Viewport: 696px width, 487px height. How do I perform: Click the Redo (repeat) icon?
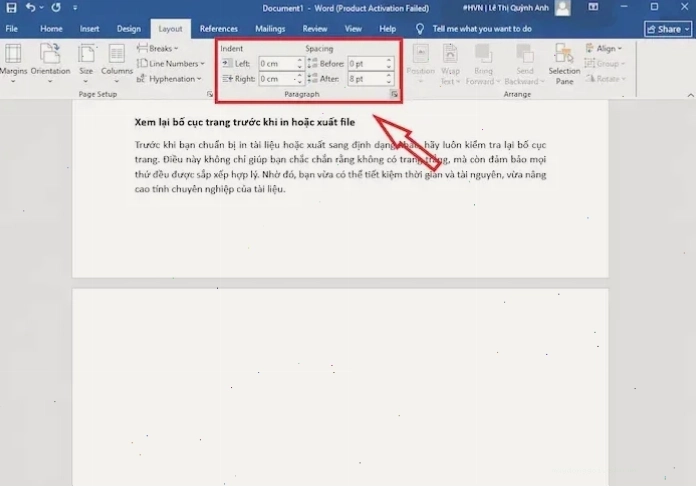[x=56, y=8]
